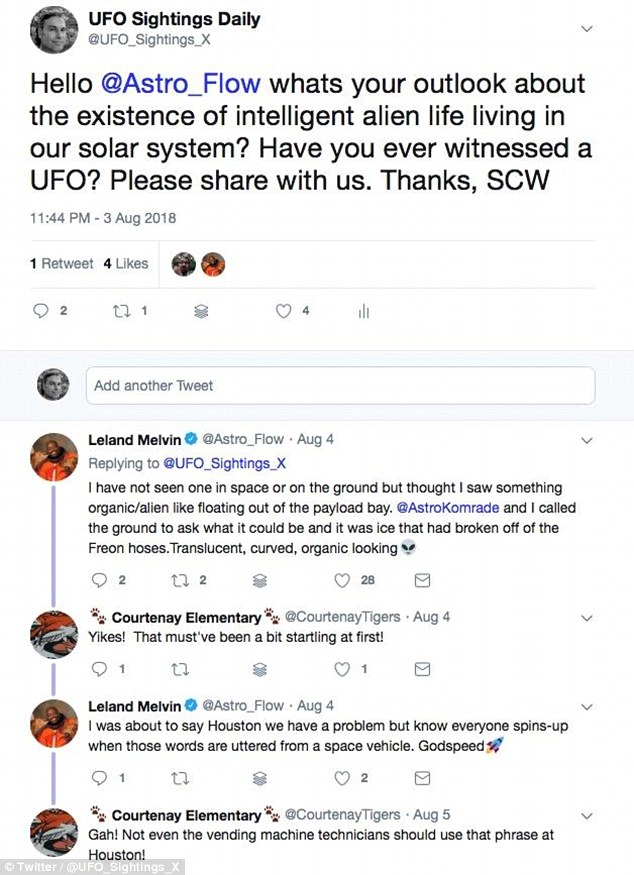Send Leland Melvin's first reply via direct message
The width and height of the screenshot is (634, 875).
422,580
